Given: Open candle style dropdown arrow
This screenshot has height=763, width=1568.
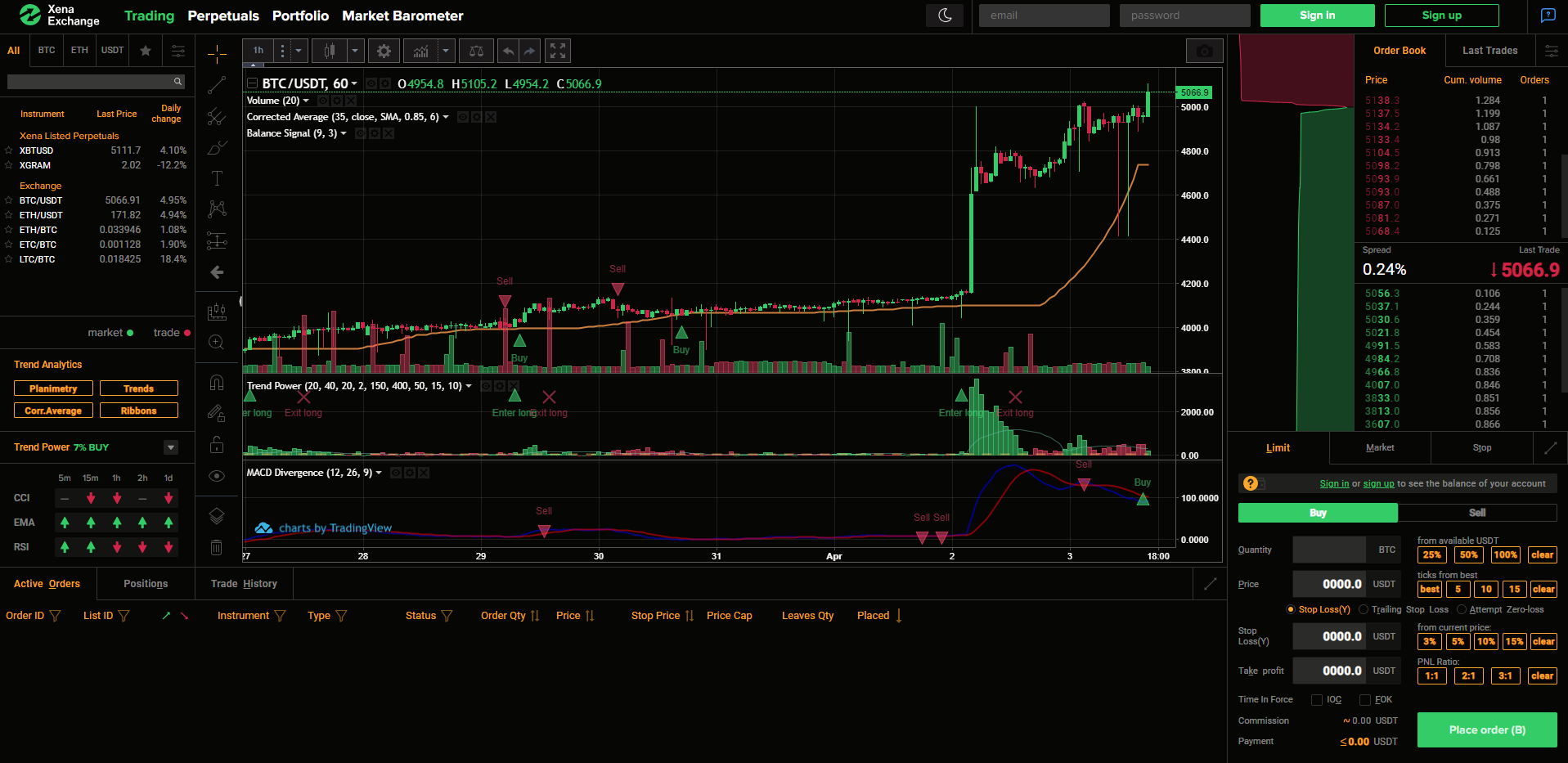Looking at the screenshot, I should (x=355, y=52).
